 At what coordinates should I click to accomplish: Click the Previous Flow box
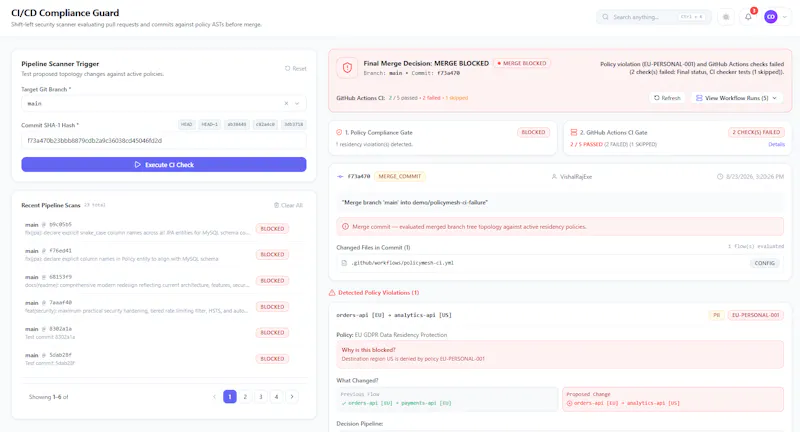tap(447, 399)
